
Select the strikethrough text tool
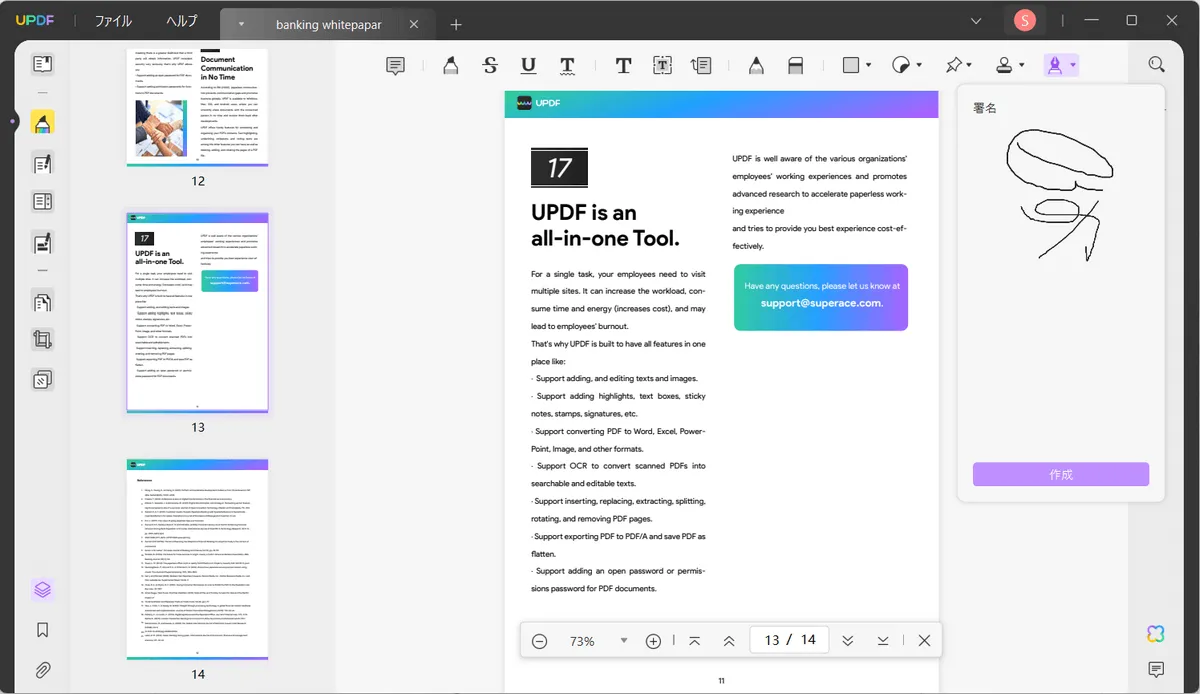490,66
